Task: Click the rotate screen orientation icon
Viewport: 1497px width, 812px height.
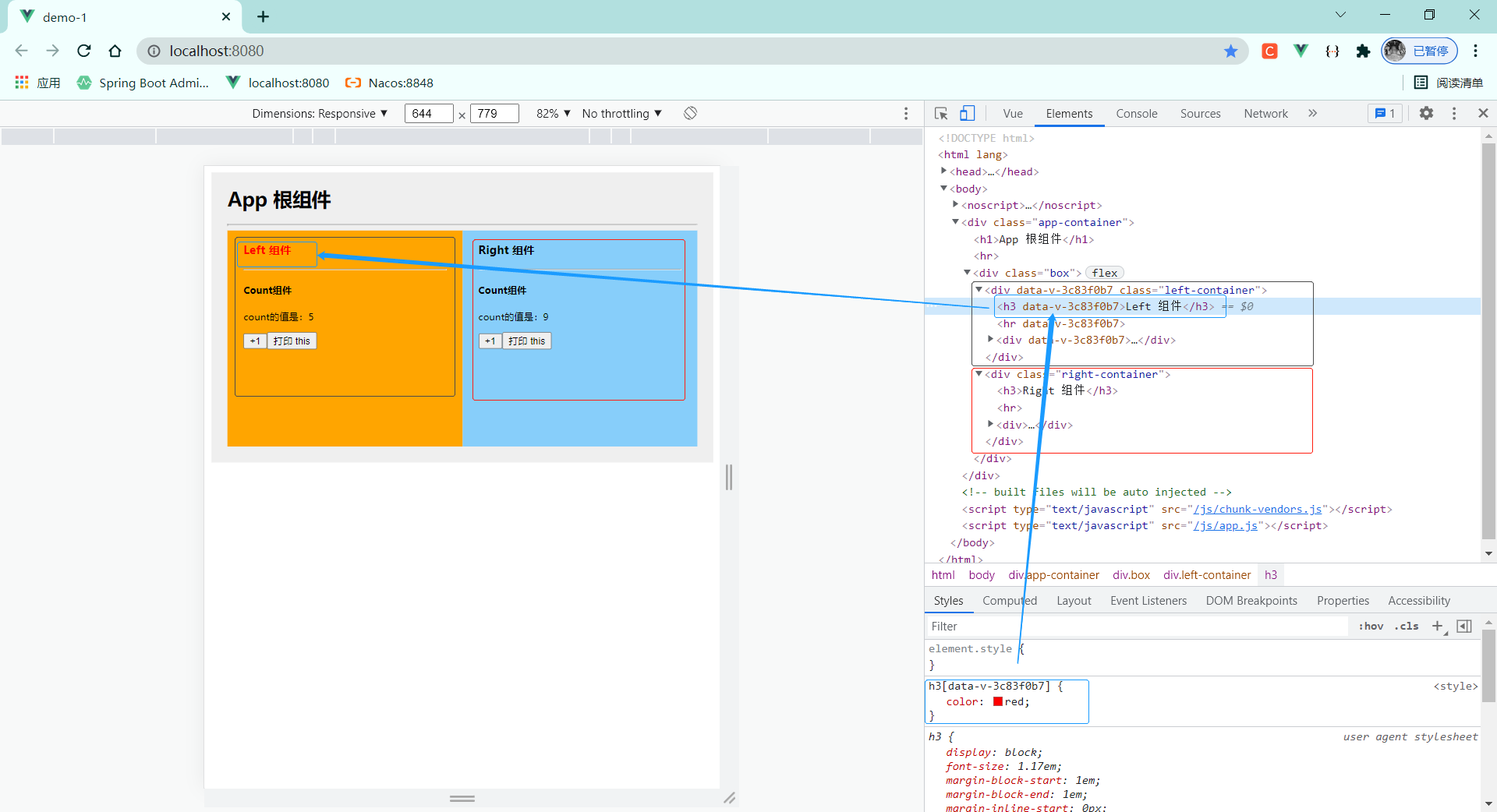Action: (690, 114)
